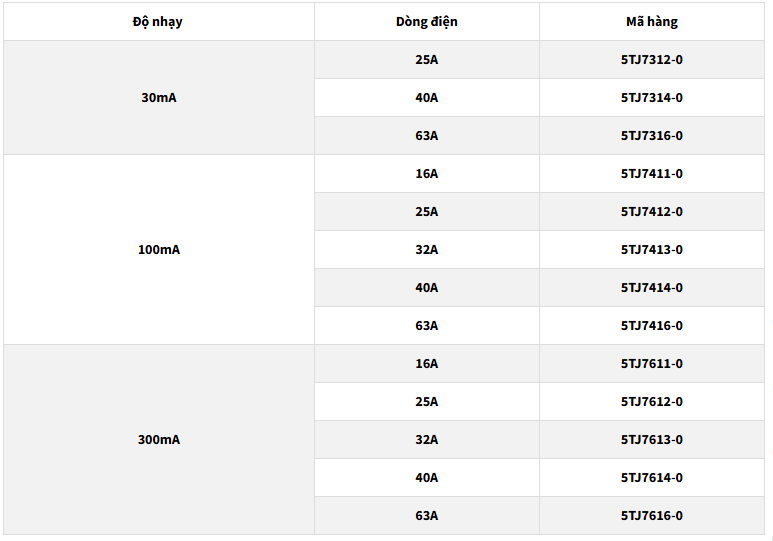Viewport: 773px width, 541px height.
Task: Click product code 5TJ7314-0
Action: click(651, 98)
